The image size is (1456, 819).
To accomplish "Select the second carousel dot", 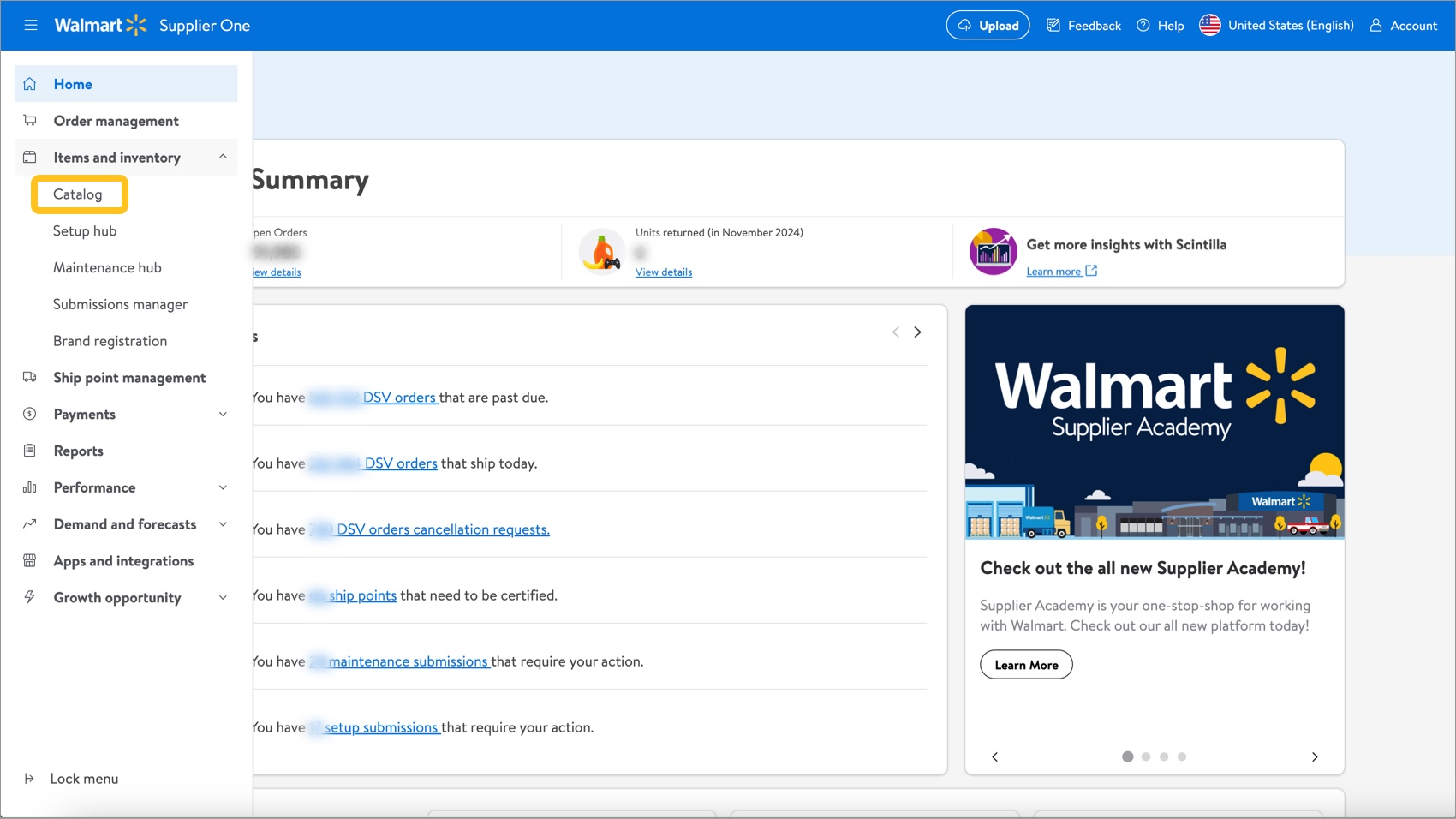I will pyautogui.click(x=1146, y=756).
